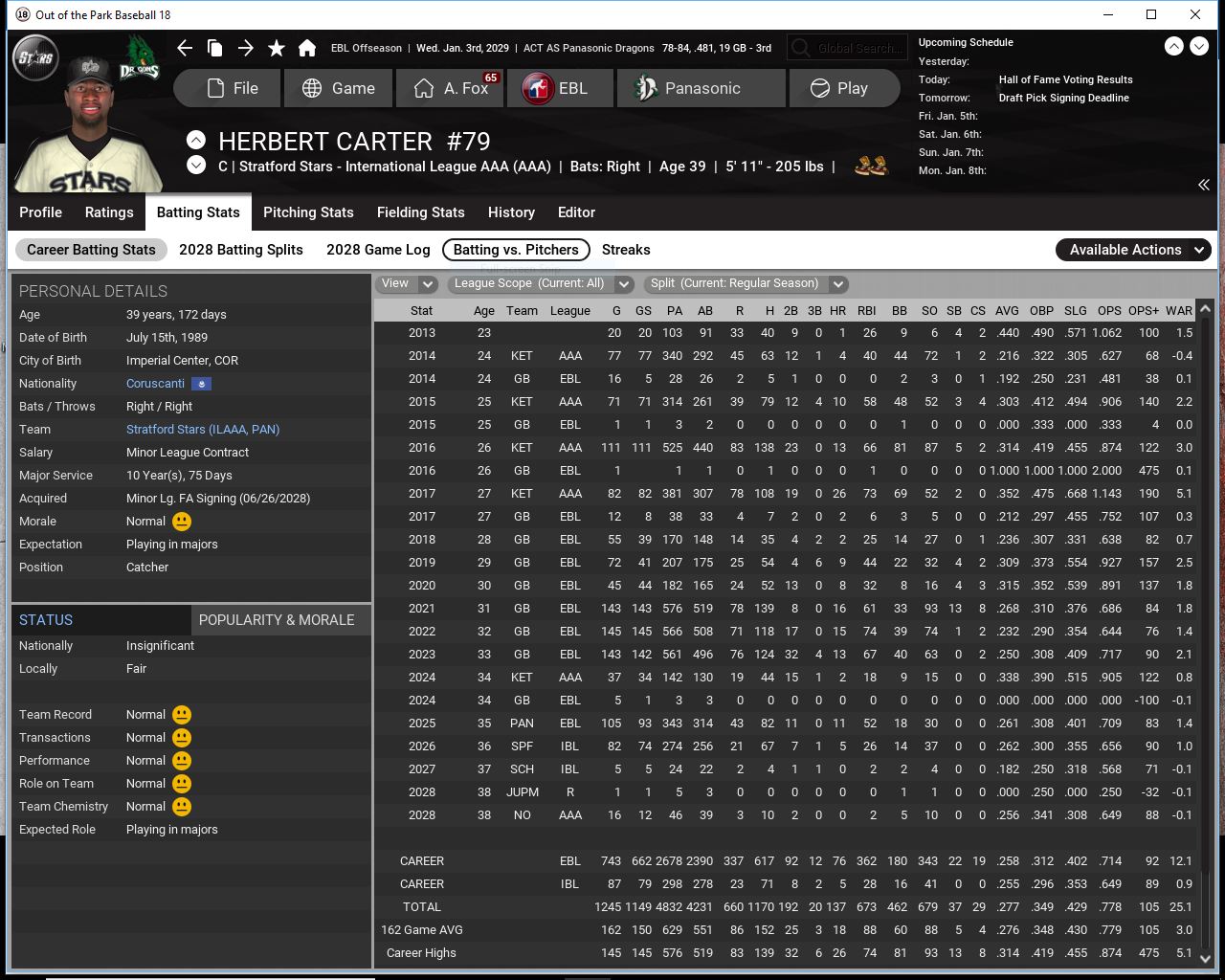Follow the Coruscanti nationality link
Viewport: 1225px width, 980px height.
[155, 384]
